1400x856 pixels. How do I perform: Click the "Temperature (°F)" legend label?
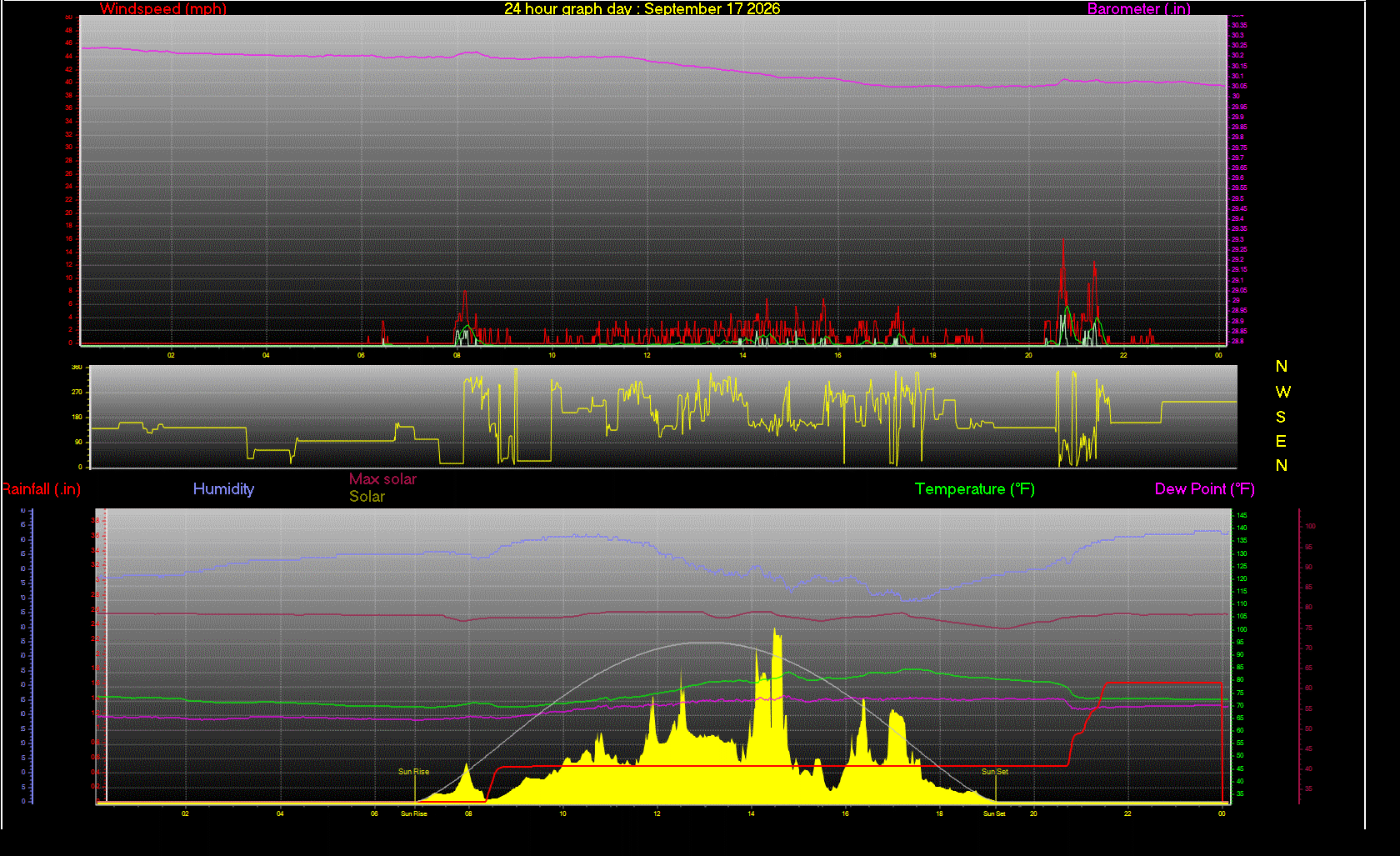click(975, 489)
